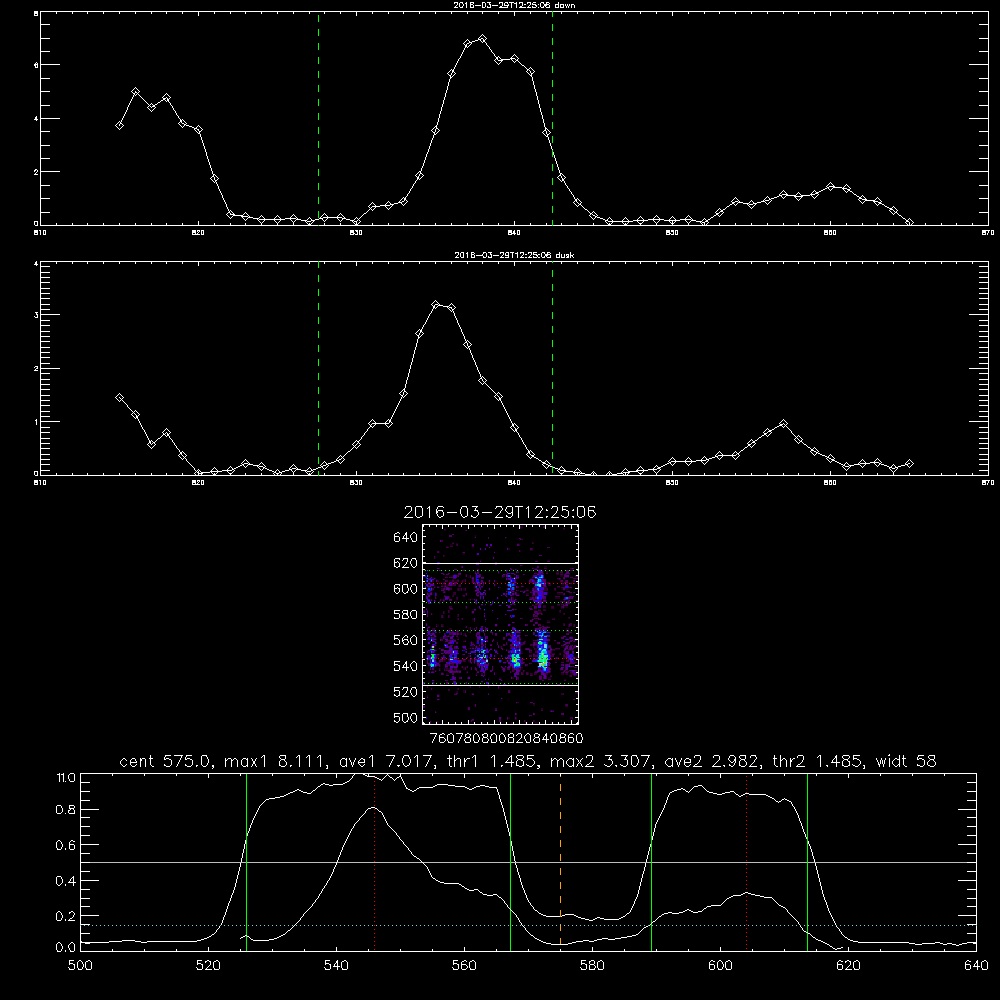Open the colored spectral image thumbnail
Viewport: 1000px width, 1000px height.
pyautogui.click(x=500, y=624)
